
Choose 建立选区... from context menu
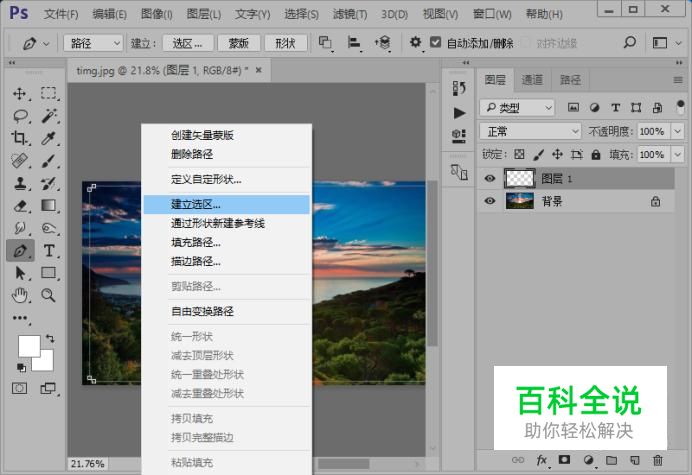click(x=196, y=204)
